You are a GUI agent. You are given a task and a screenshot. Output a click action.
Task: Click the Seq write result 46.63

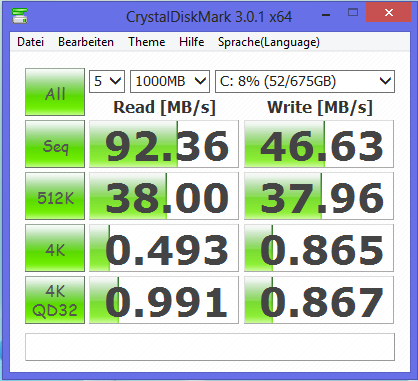[x=319, y=144]
